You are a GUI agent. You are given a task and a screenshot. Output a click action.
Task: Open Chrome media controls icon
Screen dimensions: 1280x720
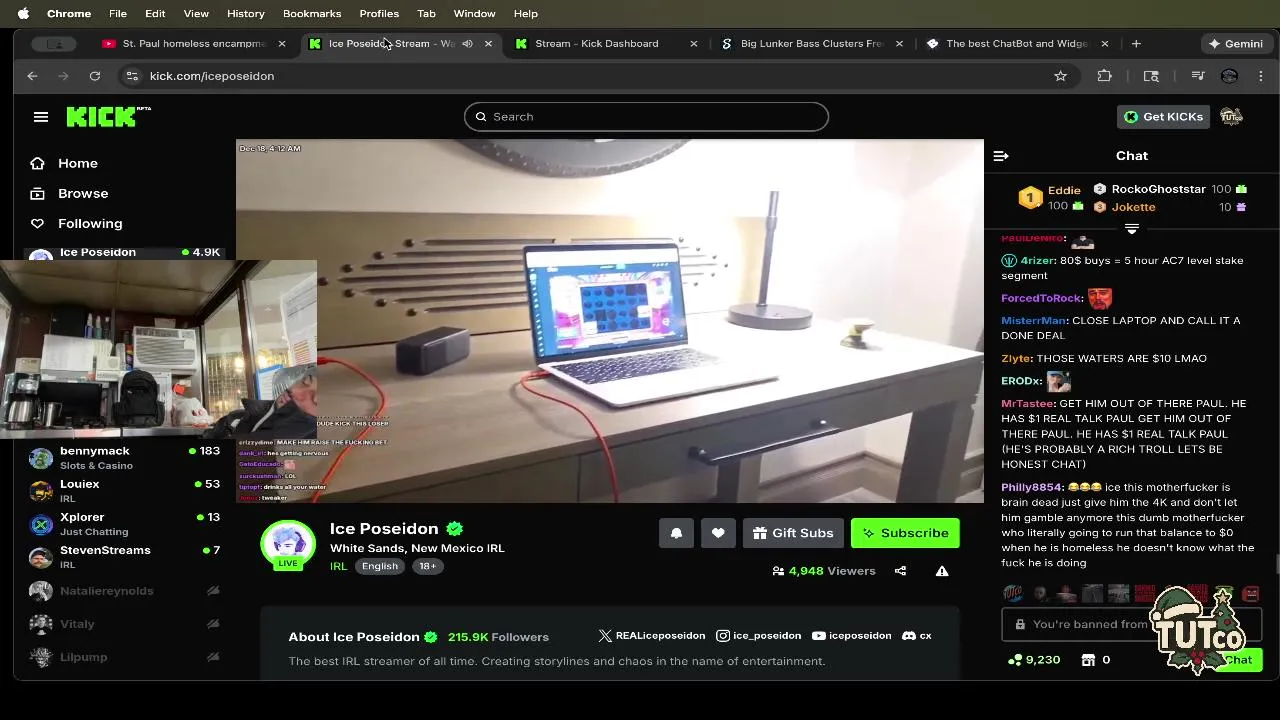[x=1198, y=76]
